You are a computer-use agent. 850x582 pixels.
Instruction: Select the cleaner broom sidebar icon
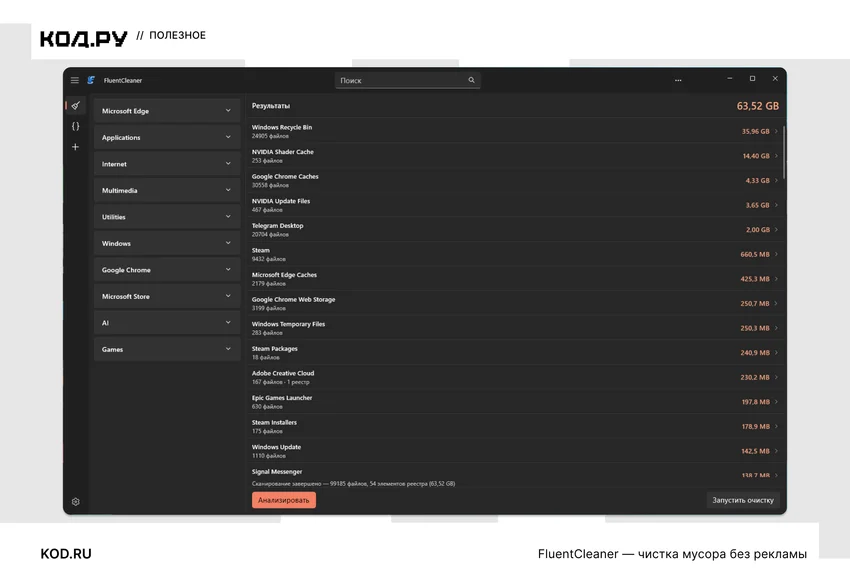(x=76, y=106)
